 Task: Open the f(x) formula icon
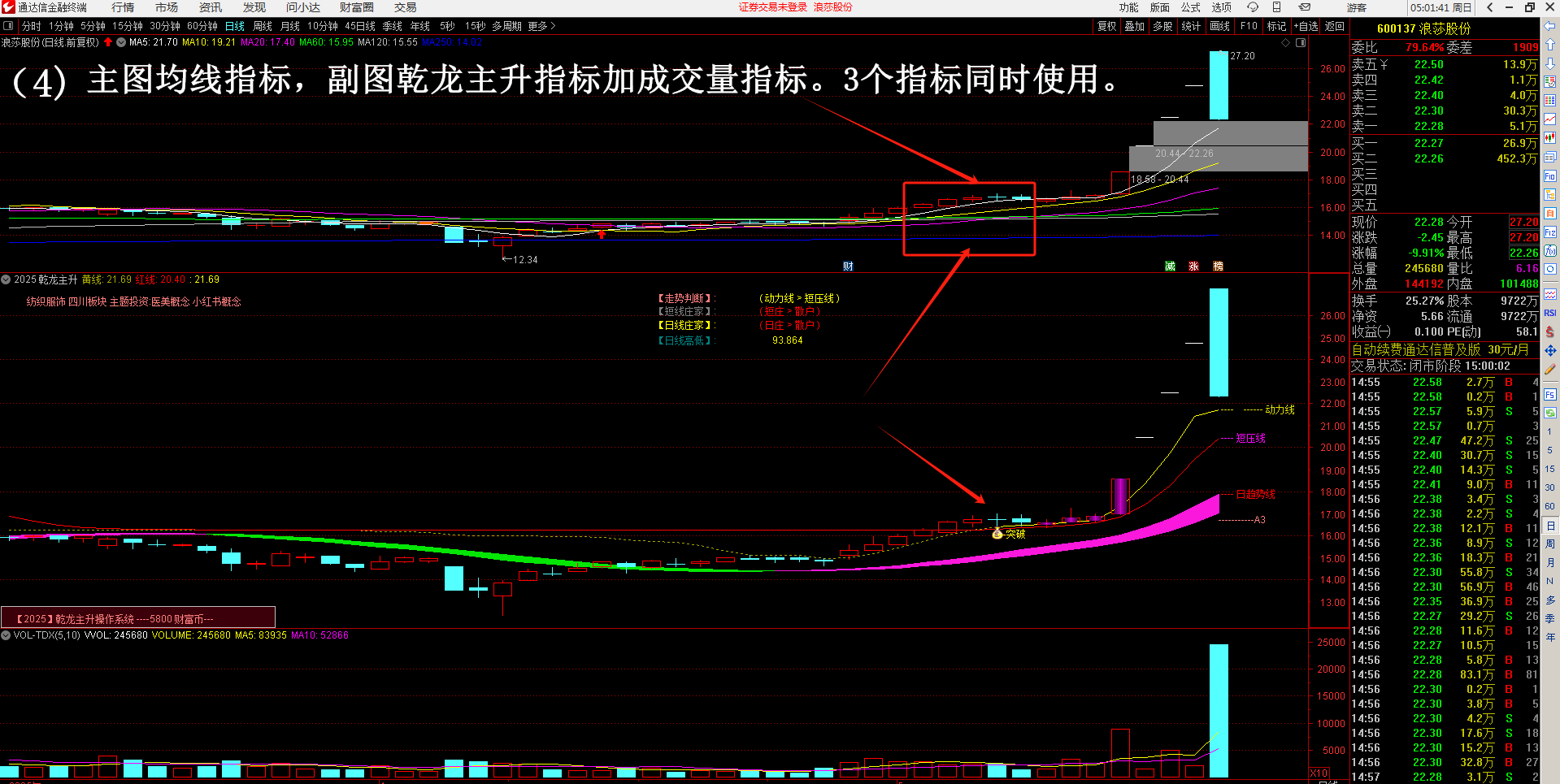point(1550,251)
